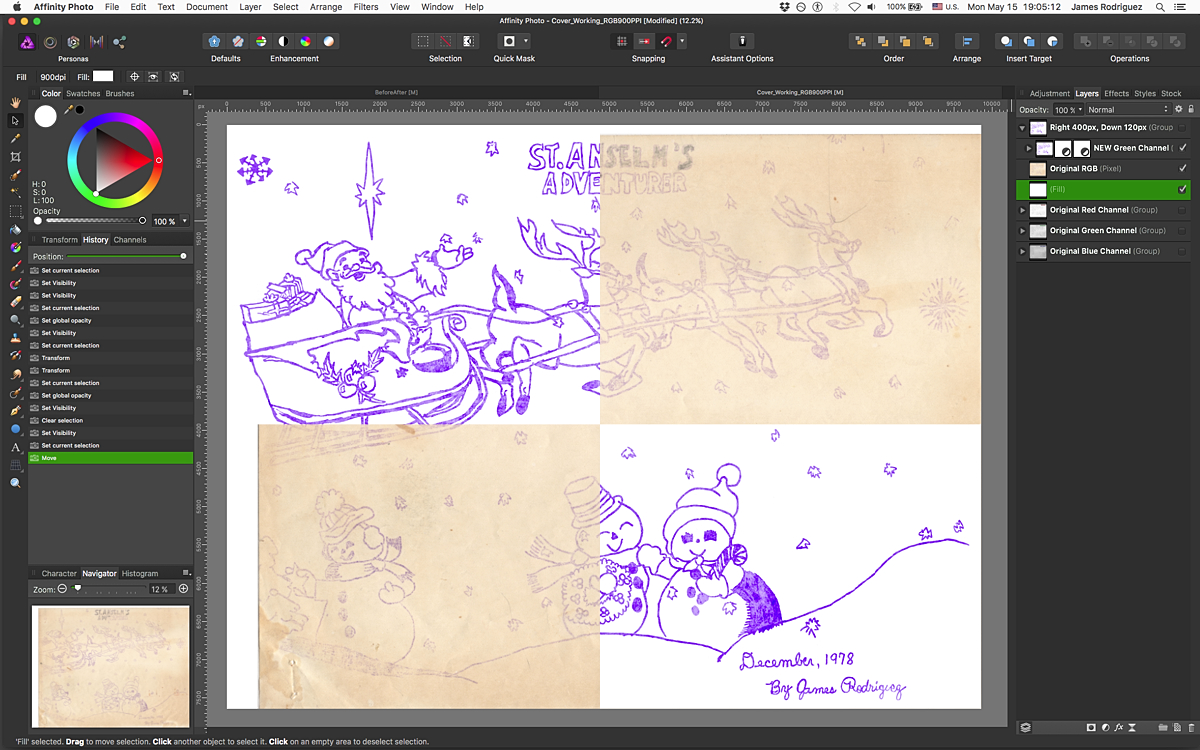Expand the Original Red Channel group
Viewport: 1200px width, 750px height.
coord(1022,210)
